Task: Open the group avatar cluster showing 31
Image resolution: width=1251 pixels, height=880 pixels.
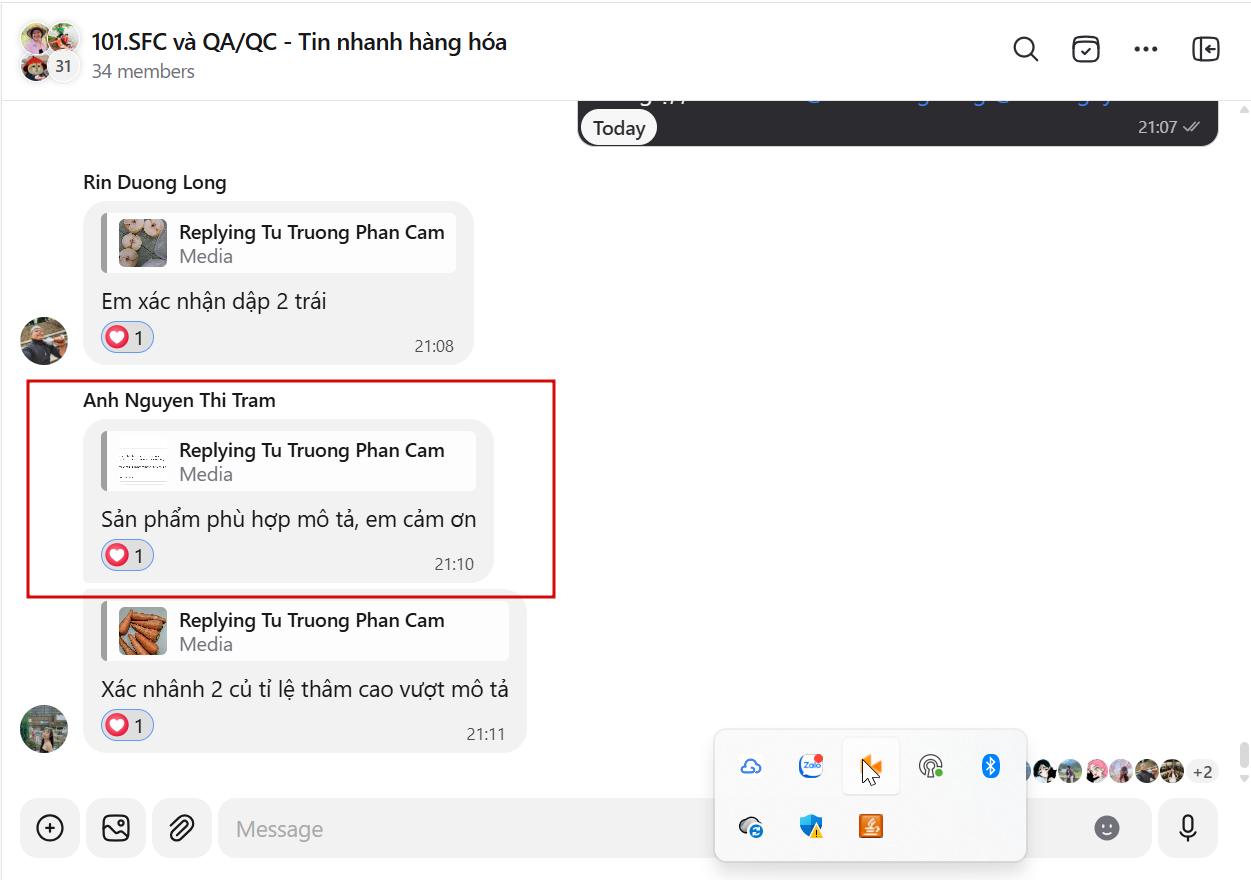Action: 50,52
